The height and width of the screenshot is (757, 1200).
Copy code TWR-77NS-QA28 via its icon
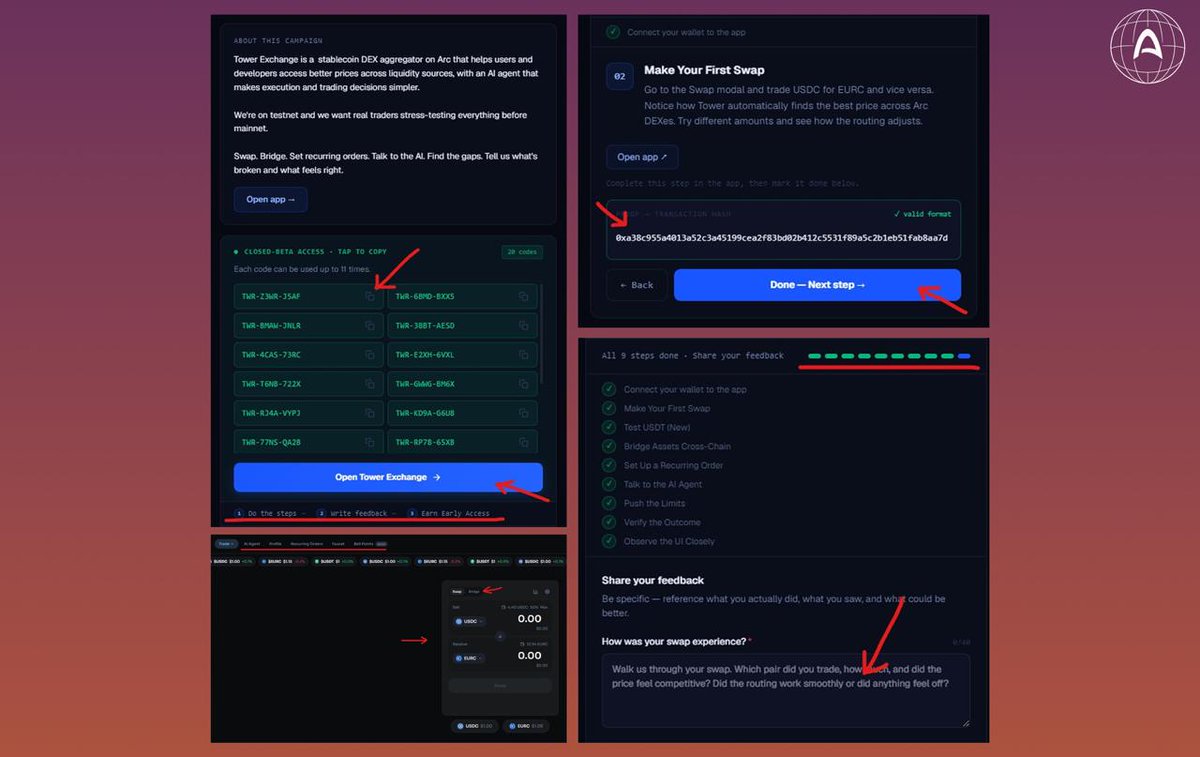[369, 442]
